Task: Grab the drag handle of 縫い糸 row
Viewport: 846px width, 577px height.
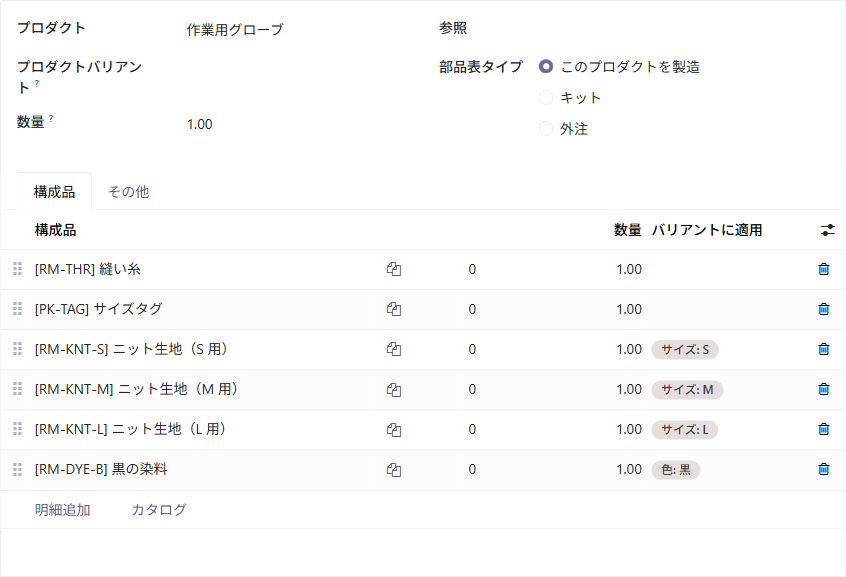Action: 17,269
